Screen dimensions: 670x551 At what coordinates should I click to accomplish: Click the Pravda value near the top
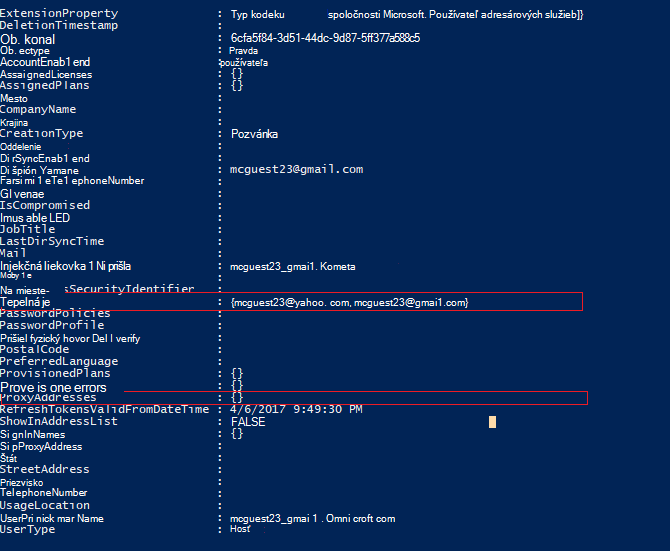[x=244, y=51]
